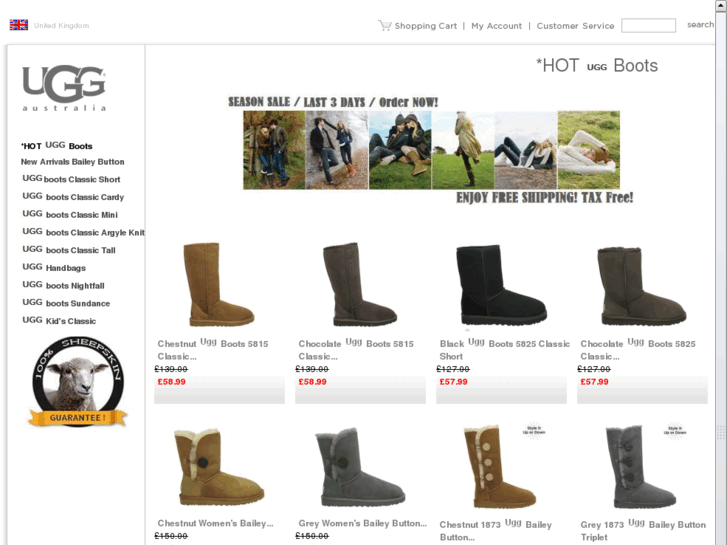Screen dimensions: 727x545
Task: Click the season sale banner image
Action: [431, 150]
